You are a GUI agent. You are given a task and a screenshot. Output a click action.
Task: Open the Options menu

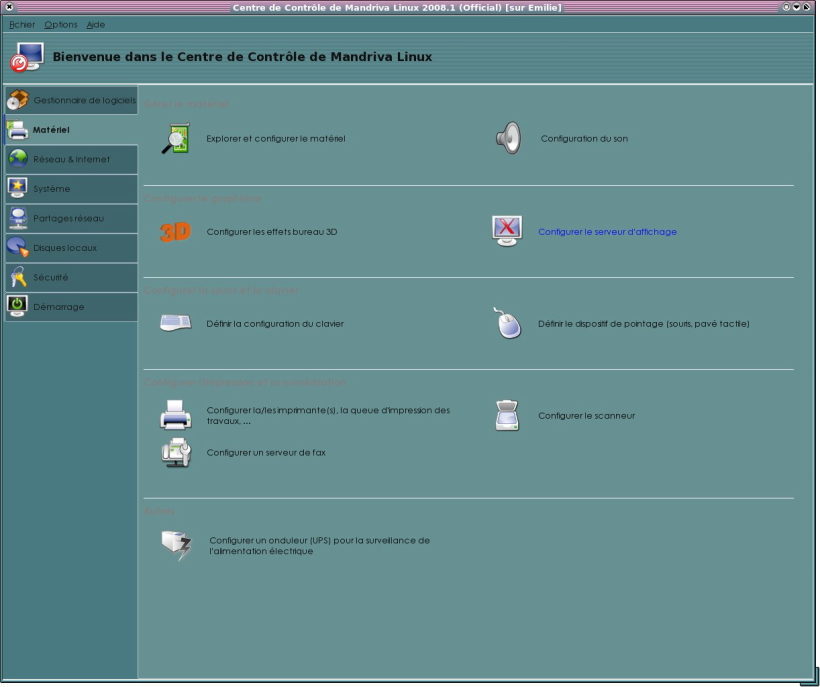coord(61,25)
